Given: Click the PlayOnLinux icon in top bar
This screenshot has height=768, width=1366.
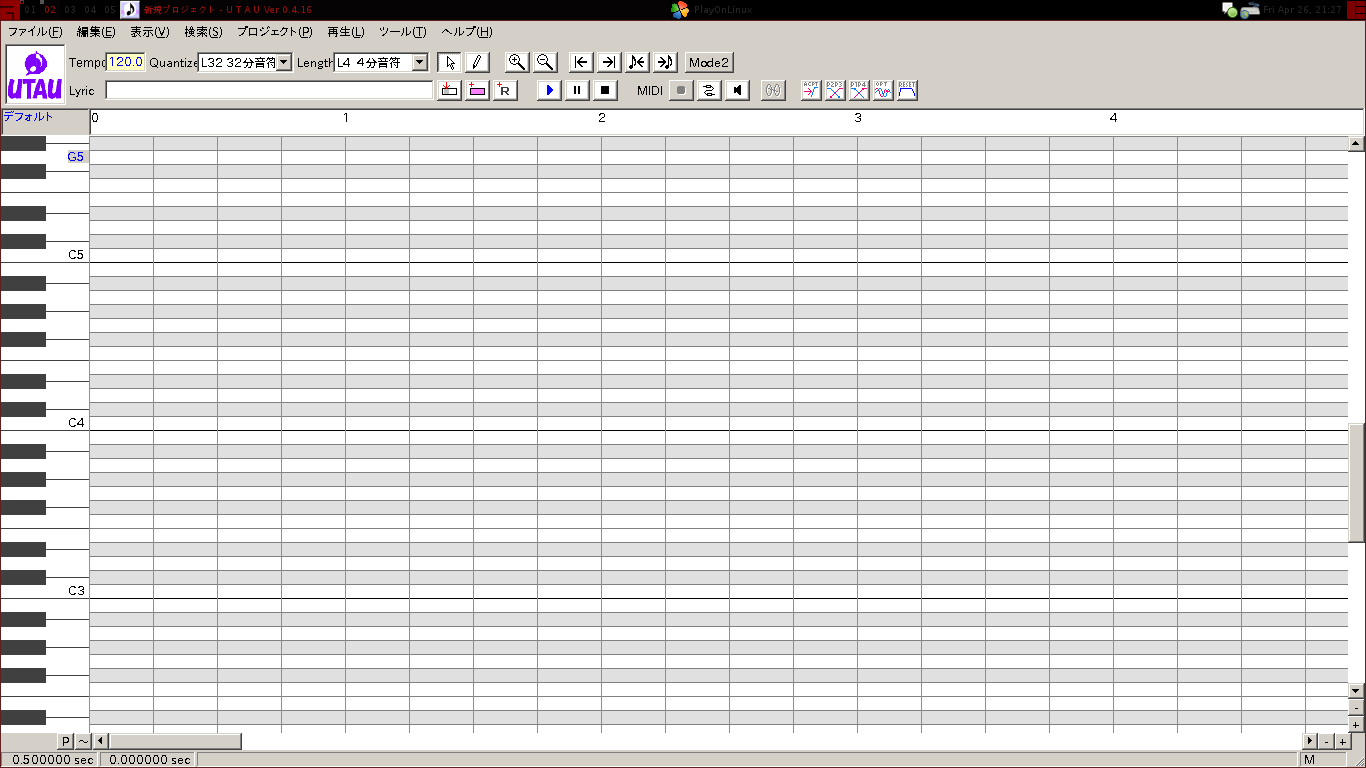Looking at the screenshot, I should [x=679, y=10].
